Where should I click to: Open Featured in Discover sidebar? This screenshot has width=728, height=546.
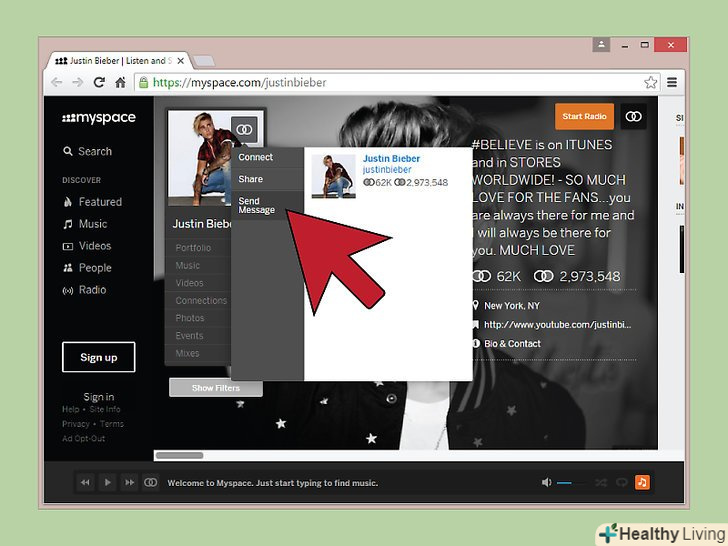tap(92, 202)
